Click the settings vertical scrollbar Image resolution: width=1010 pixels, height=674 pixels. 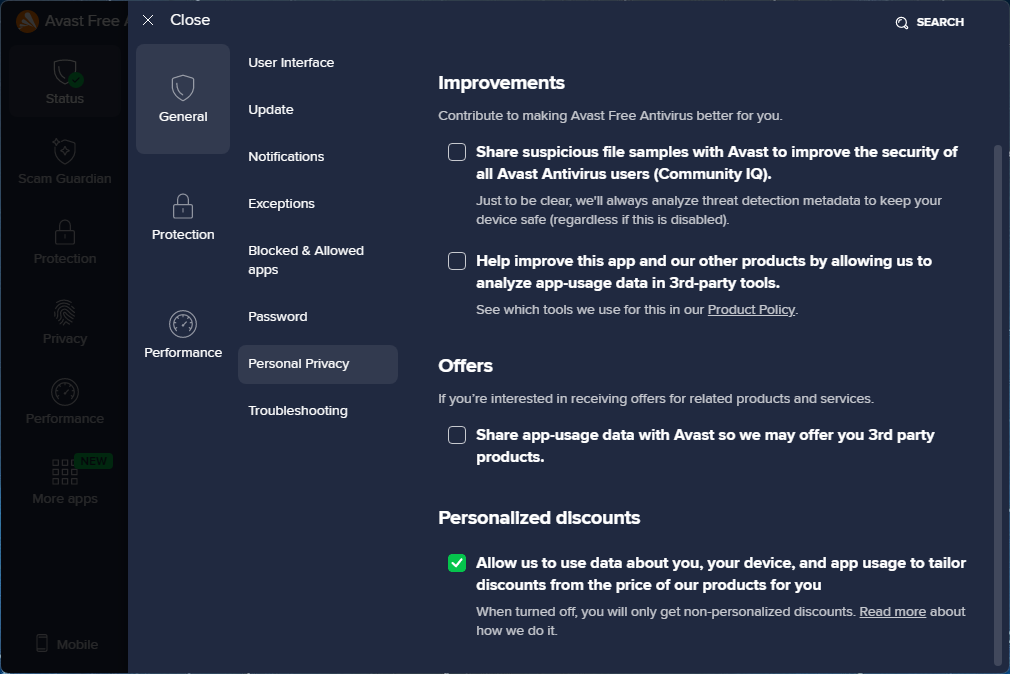[x=998, y=405]
